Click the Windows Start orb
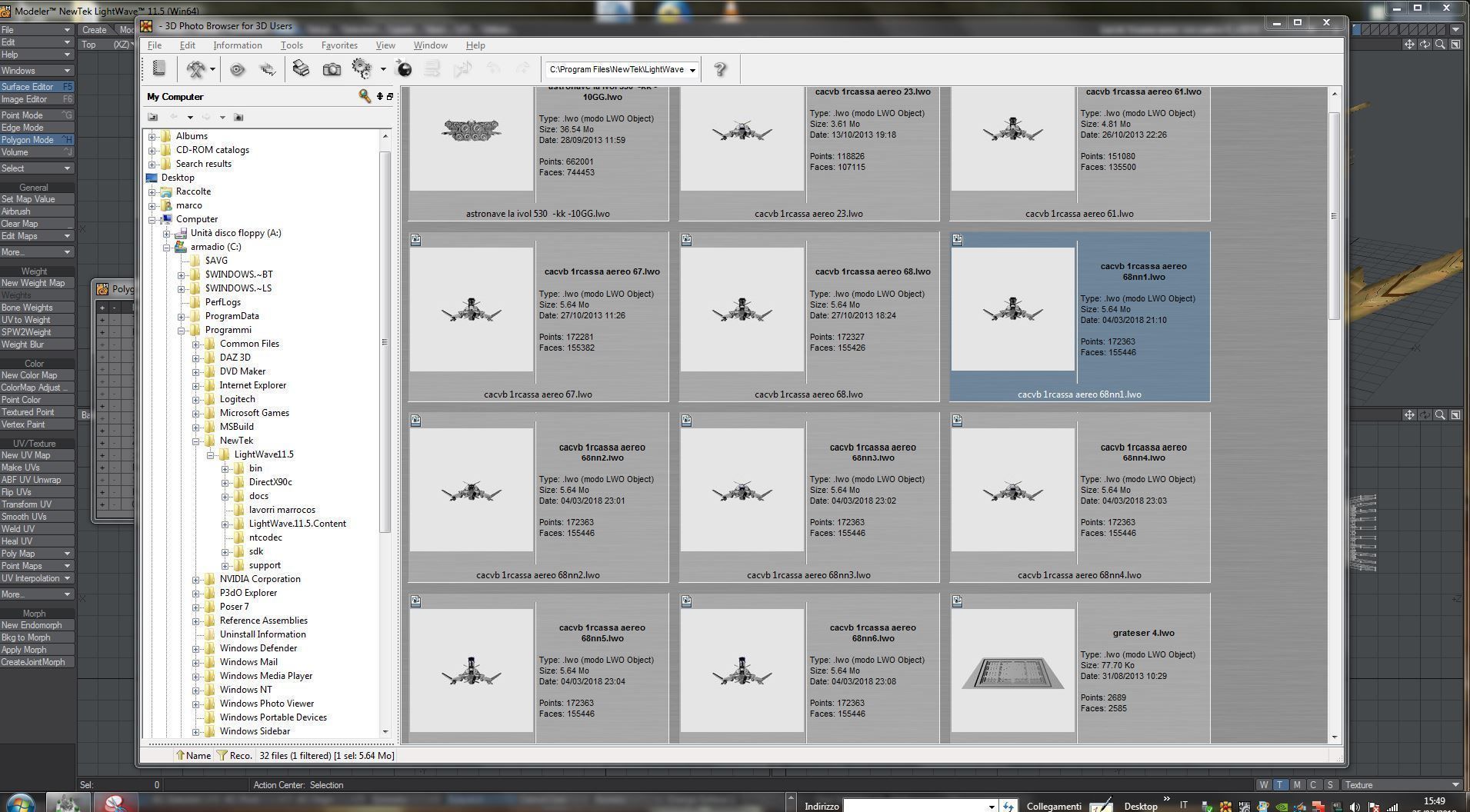 tap(19, 802)
